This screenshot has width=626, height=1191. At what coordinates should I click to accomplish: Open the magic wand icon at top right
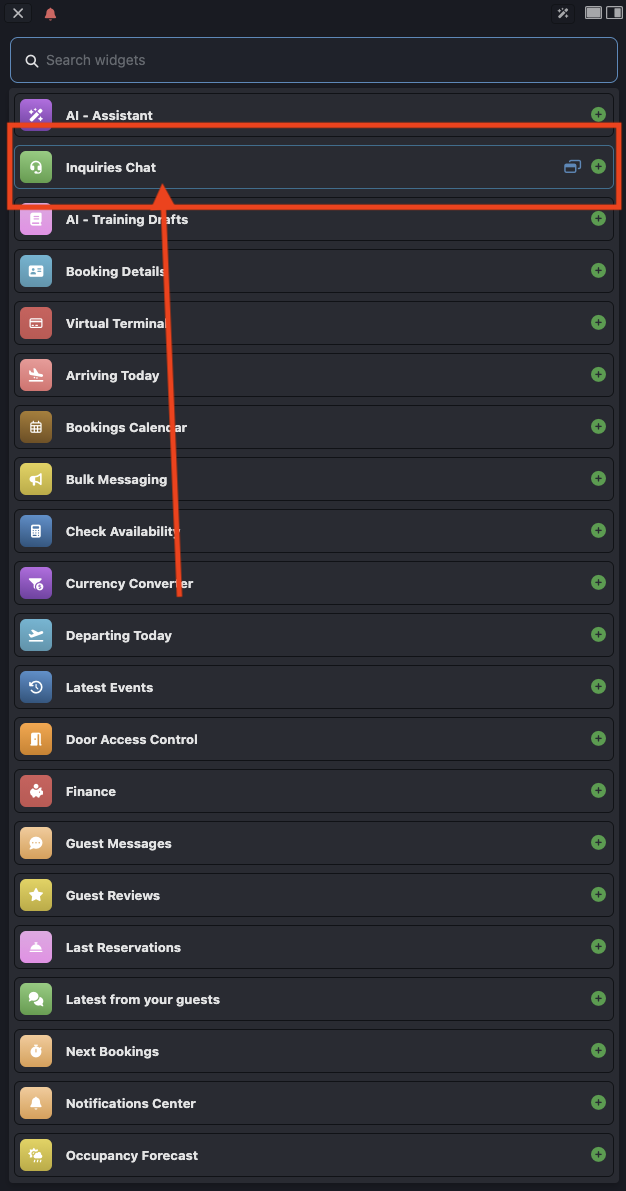click(x=563, y=13)
